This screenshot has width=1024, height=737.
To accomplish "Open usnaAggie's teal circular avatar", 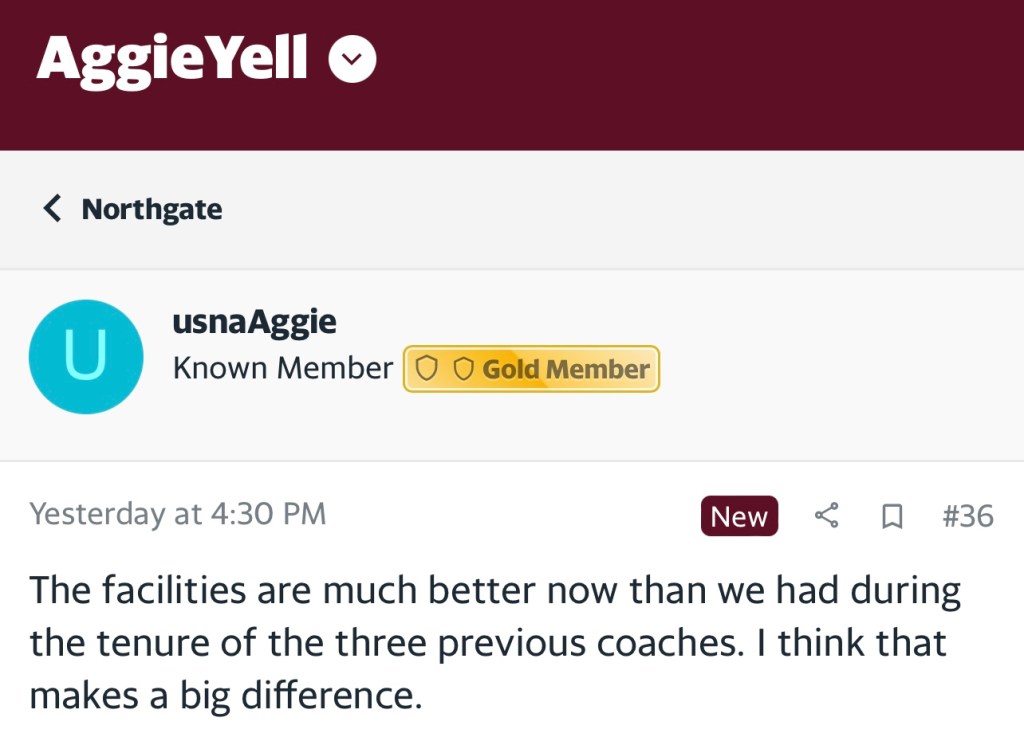I will [85, 357].
